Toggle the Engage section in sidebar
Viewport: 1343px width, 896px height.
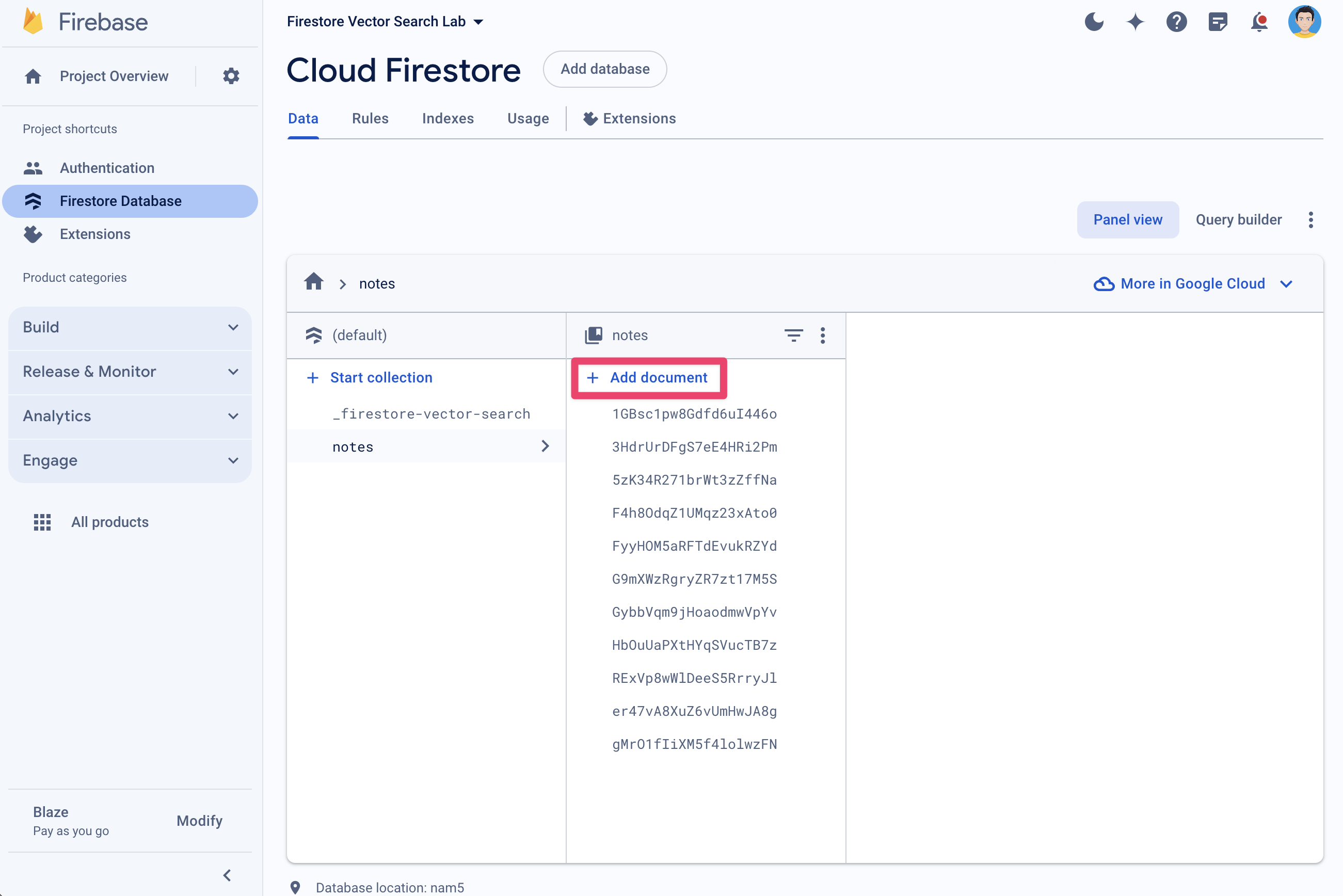130,460
